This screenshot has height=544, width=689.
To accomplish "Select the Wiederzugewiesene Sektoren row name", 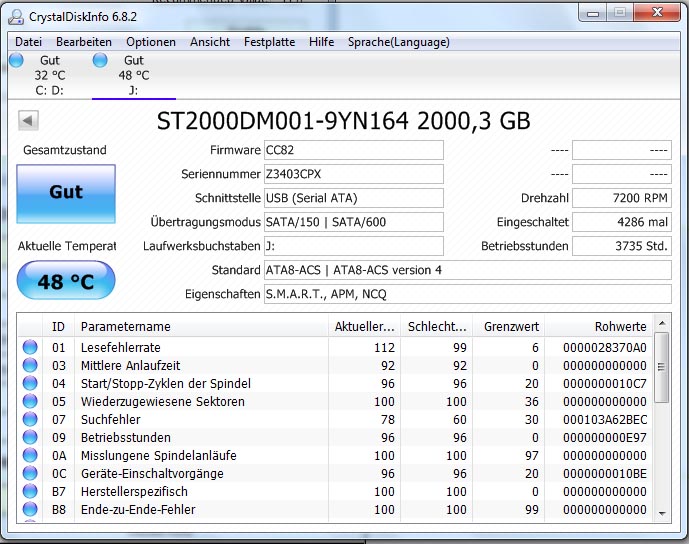I will [163, 402].
